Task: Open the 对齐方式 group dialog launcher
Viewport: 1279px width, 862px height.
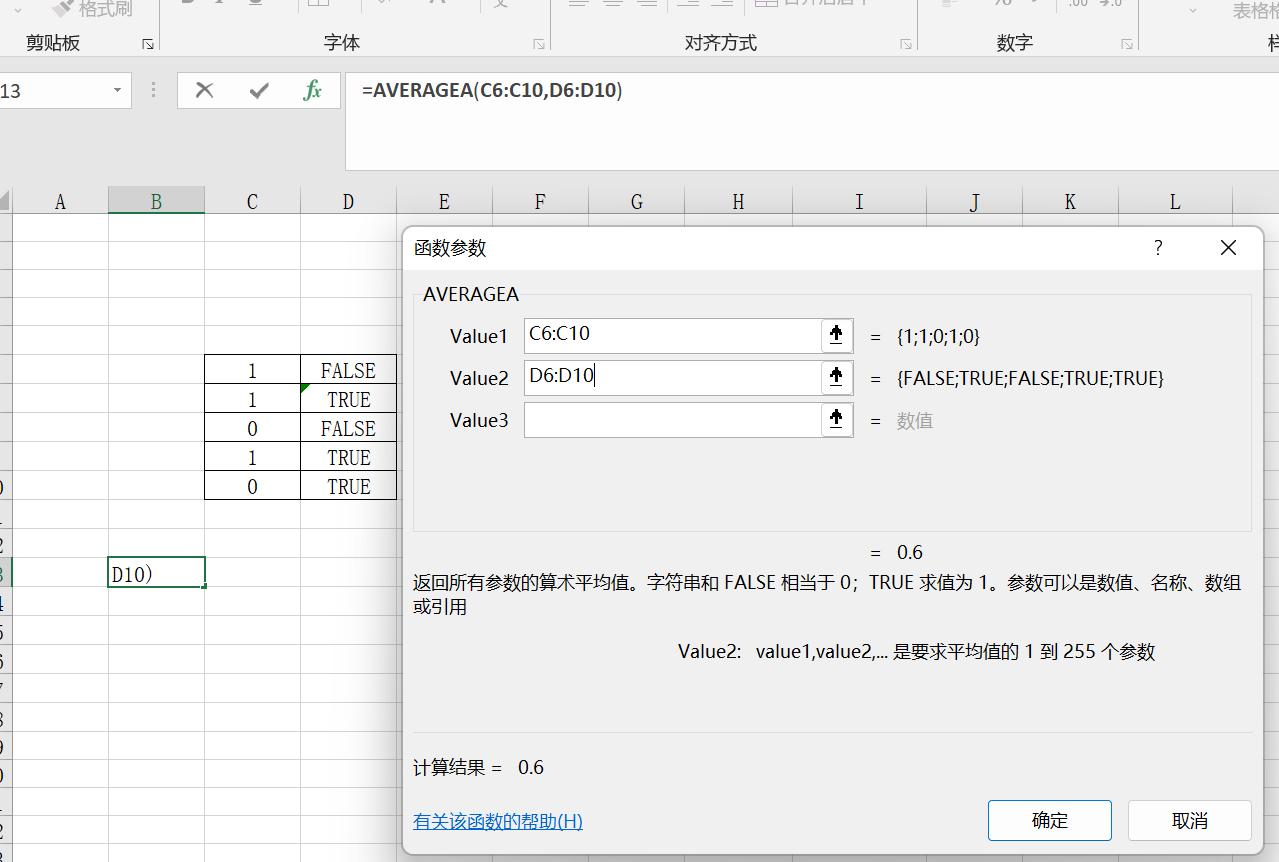Action: [x=906, y=44]
